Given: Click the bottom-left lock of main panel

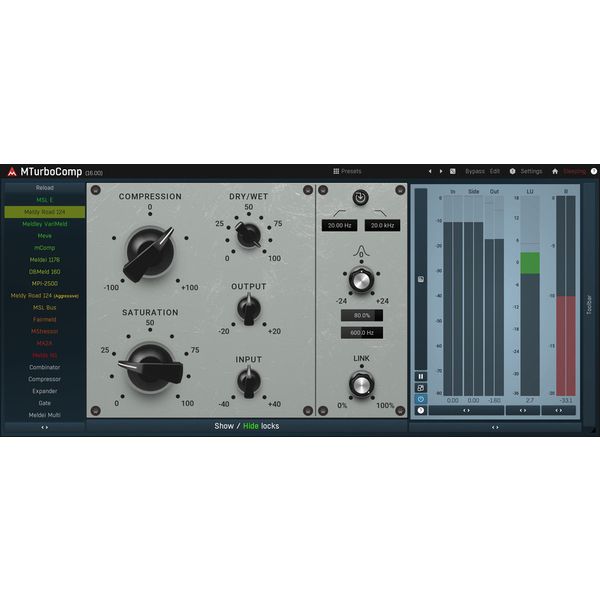Looking at the screenshot, I should point(95,411).
